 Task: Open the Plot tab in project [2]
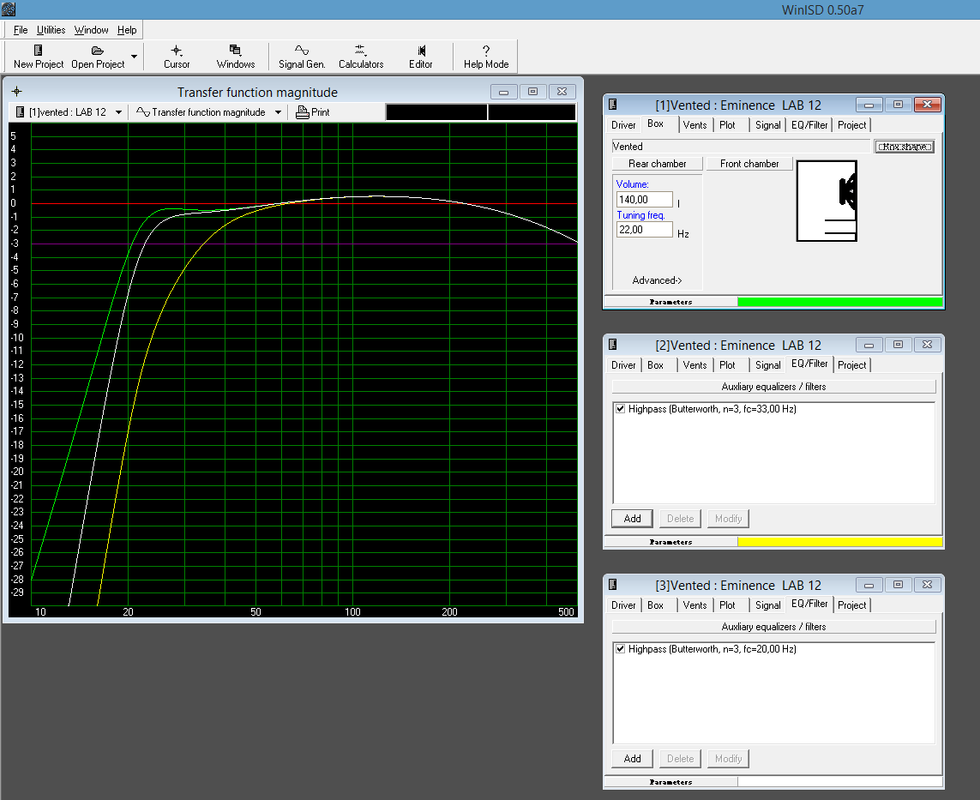(x=727, y=365)
